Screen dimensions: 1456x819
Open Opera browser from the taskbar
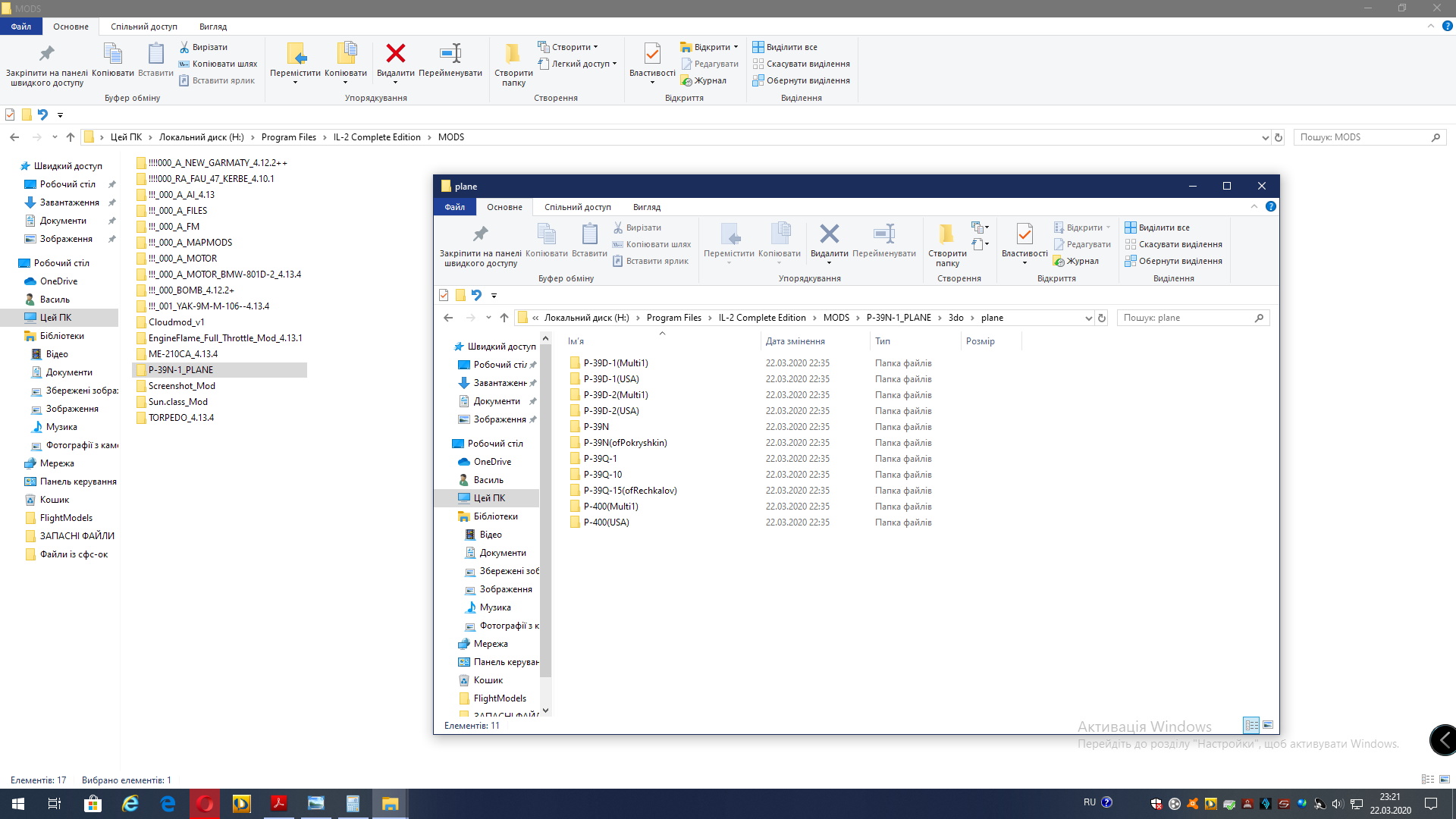click(205, 804)
